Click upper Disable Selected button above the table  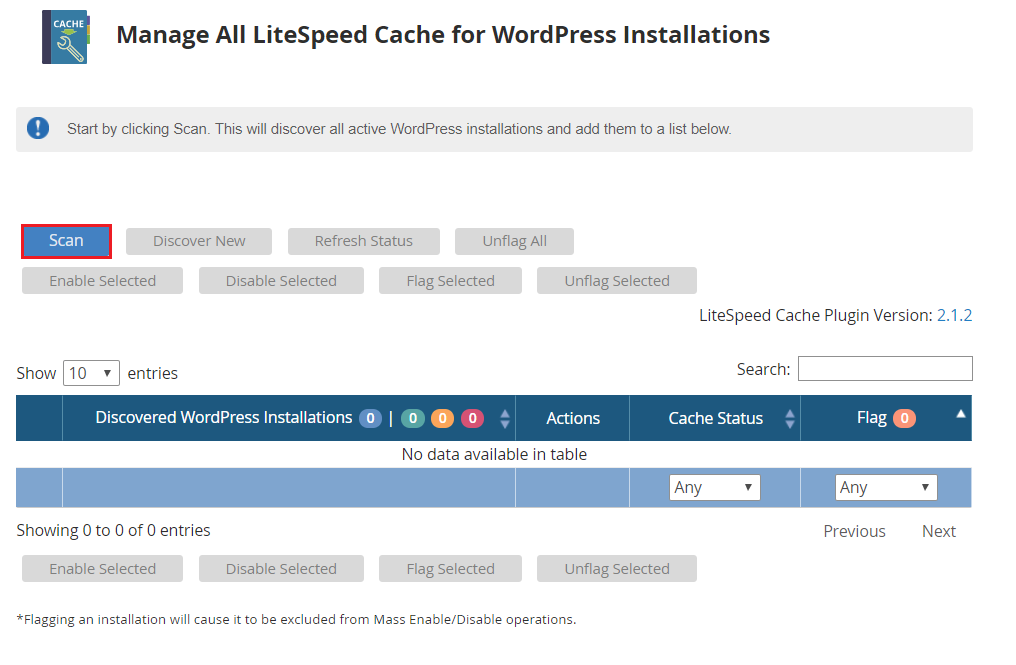point(281,281)
